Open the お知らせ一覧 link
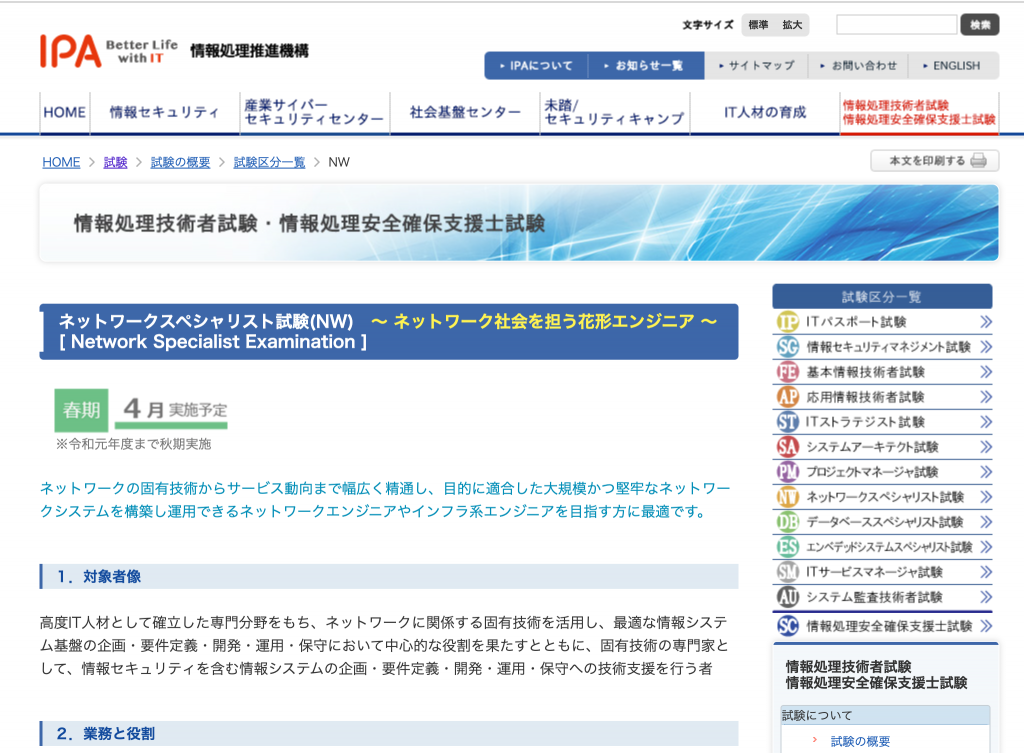Image resolution: width=1024 pixels, height=753 pixels. pyautogui.click(x=645, y=65)
